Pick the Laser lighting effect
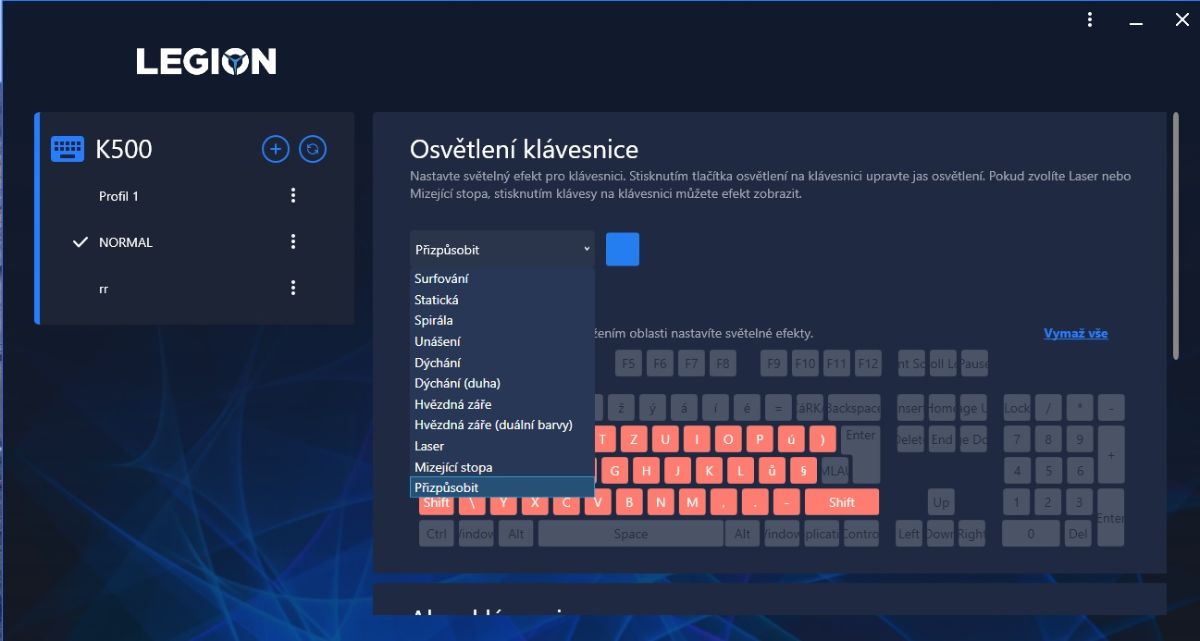 pos(430,446)
